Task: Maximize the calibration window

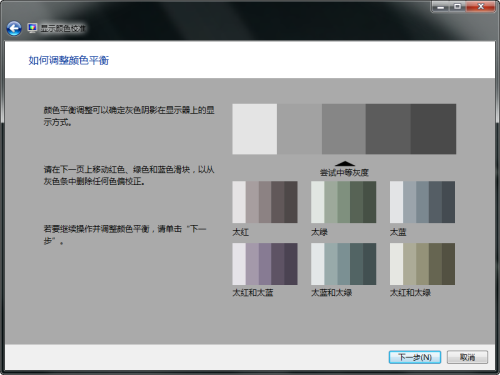Action: point(457,6)
